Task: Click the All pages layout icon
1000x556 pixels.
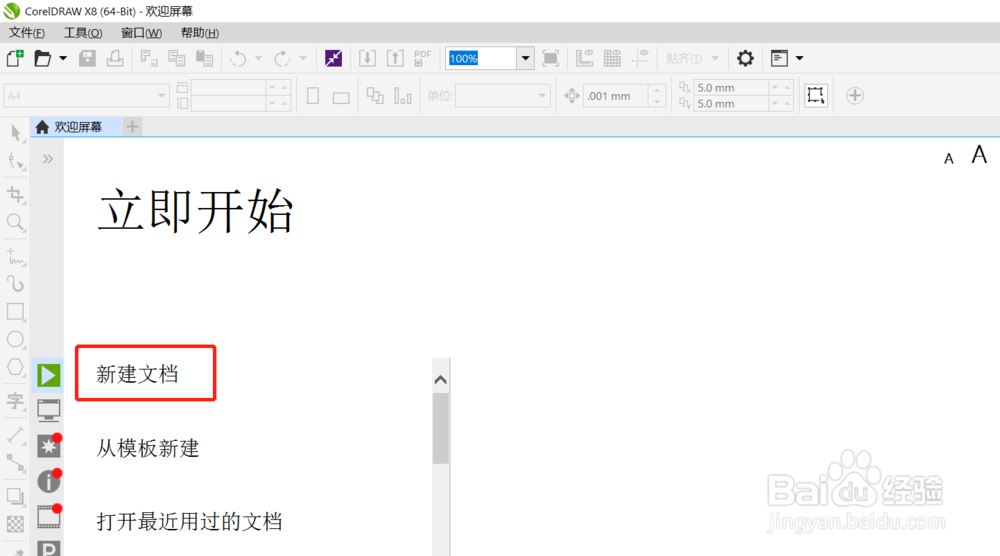Action: point(375,96)
